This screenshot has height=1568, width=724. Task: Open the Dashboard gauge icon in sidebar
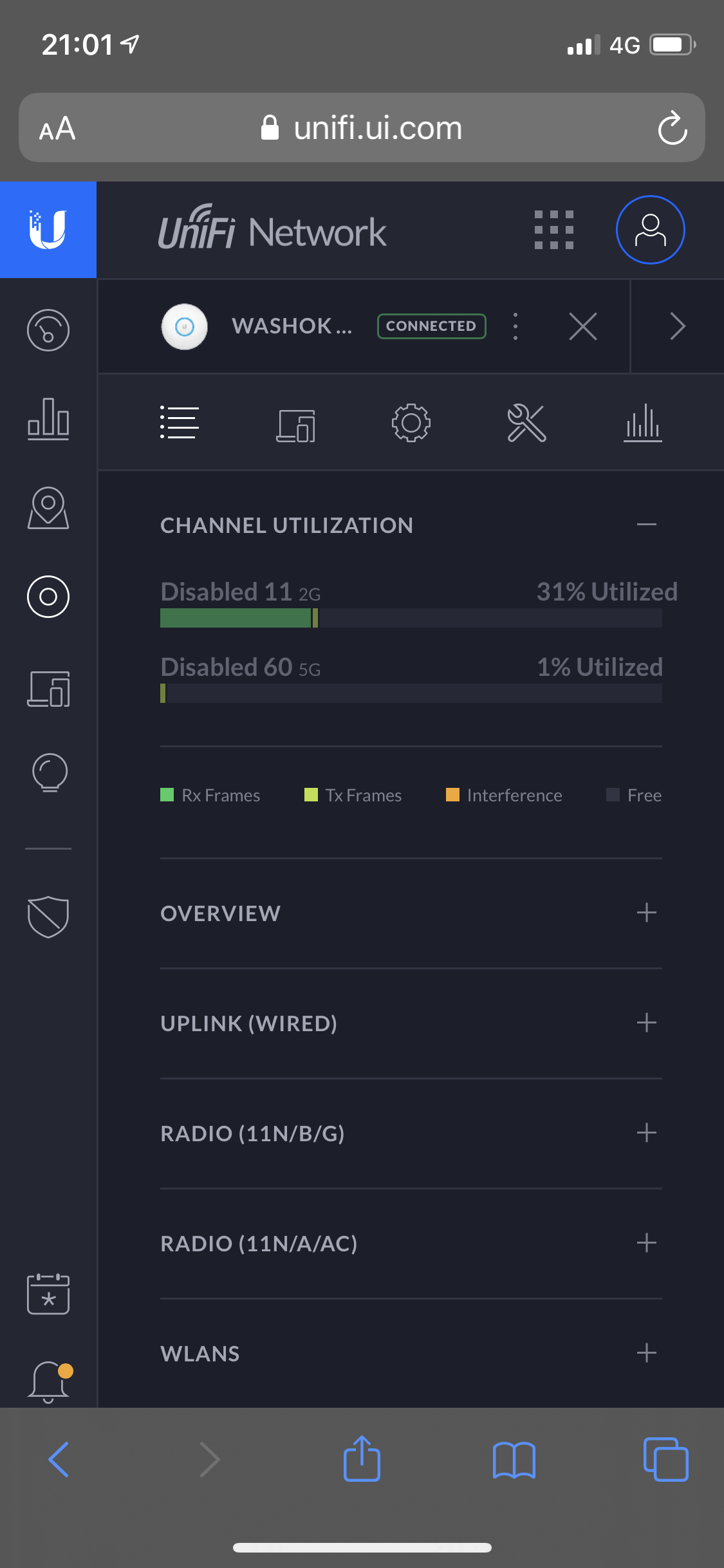48,330
